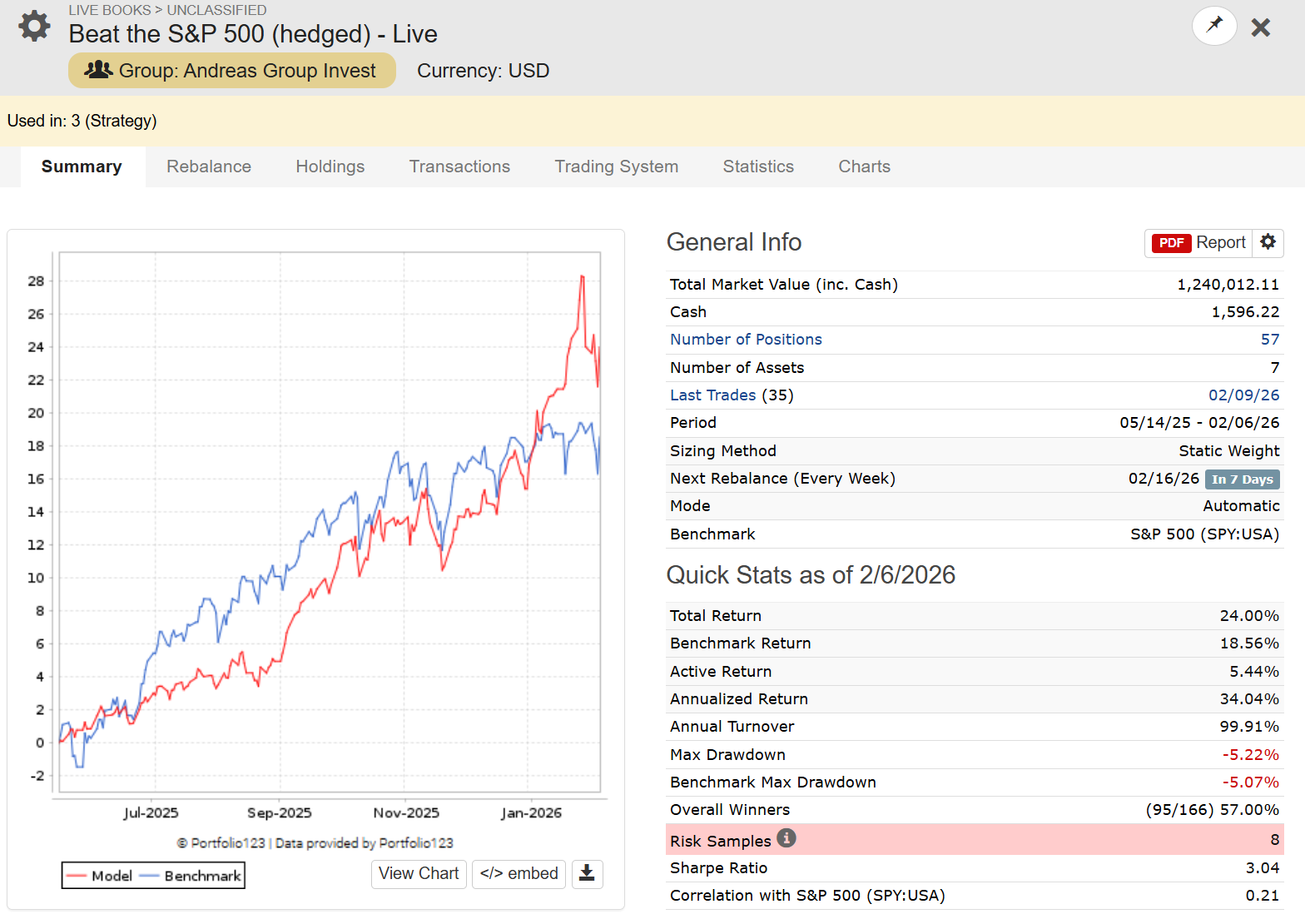
Task: Click the Period 05/14/25 - 02/06/26 value
Action: coord(1199,423)
